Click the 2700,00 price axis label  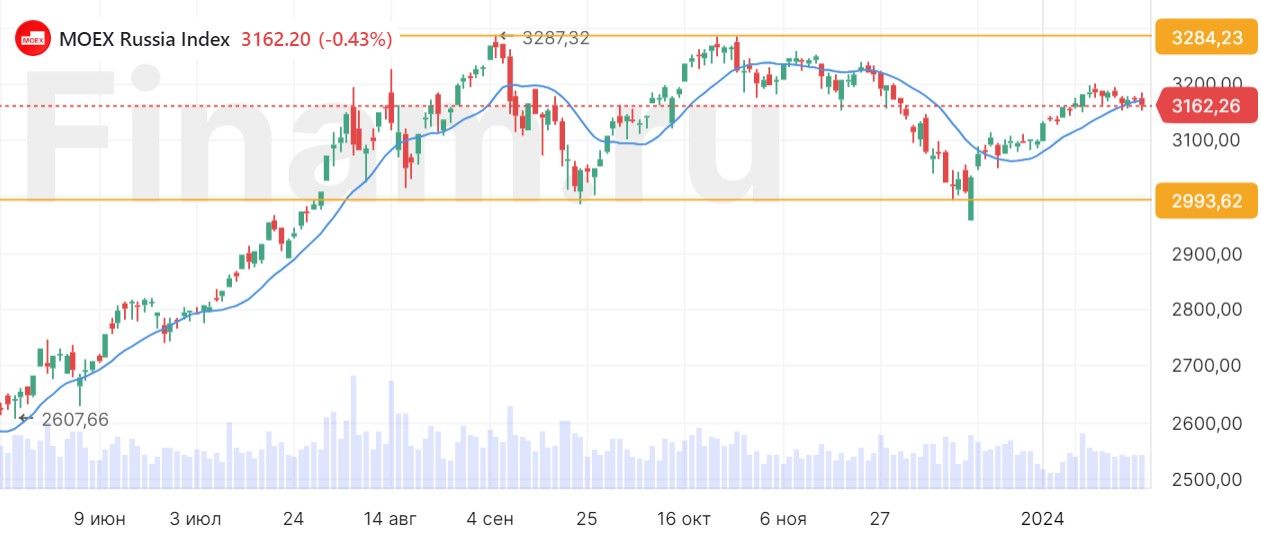1208,366
